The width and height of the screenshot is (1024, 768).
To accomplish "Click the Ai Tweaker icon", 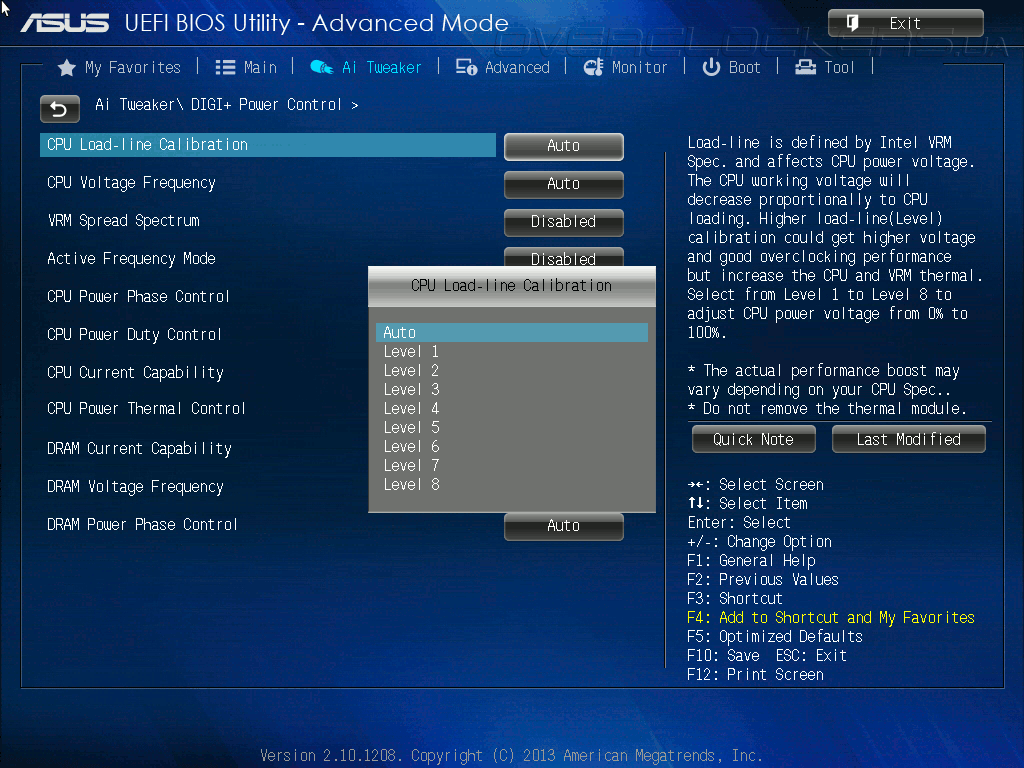I will (x=322, y=67).
